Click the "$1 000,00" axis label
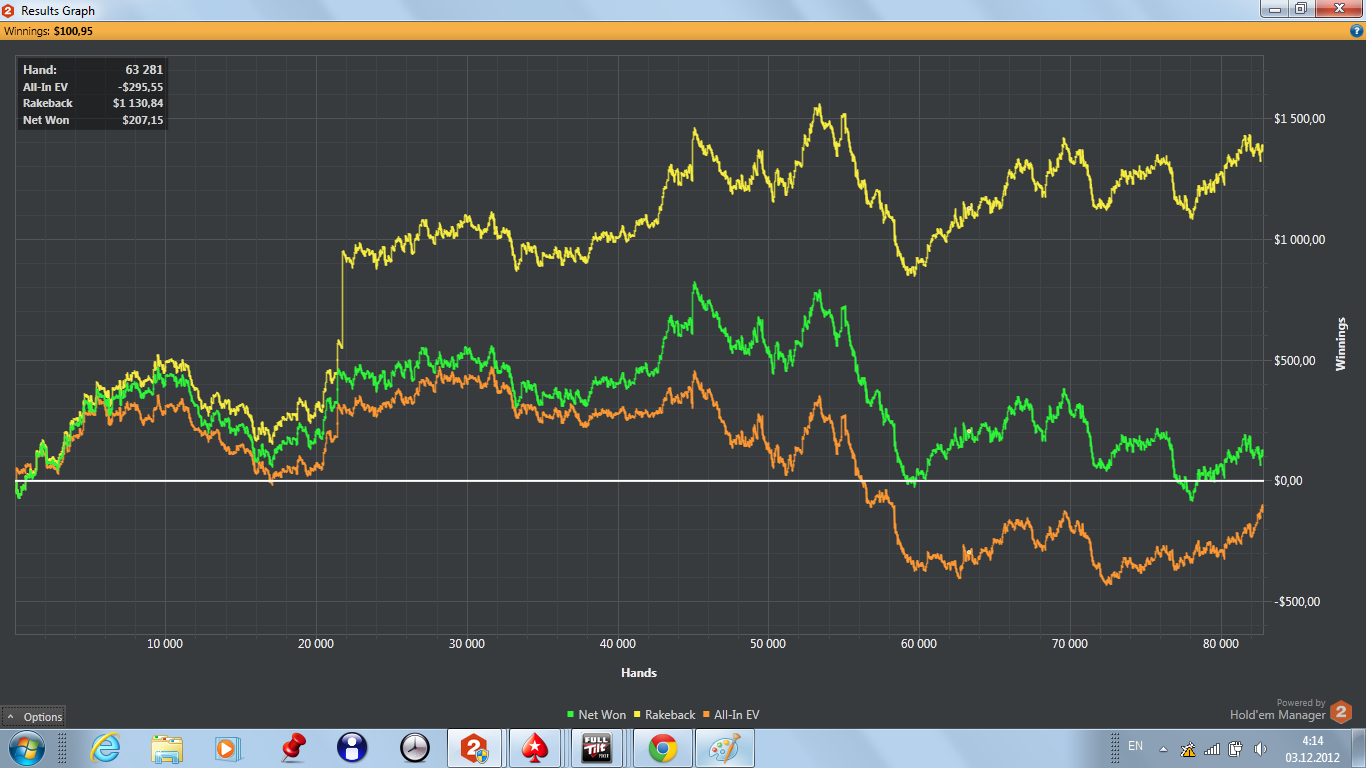1366x768 pixels. 1299,240
